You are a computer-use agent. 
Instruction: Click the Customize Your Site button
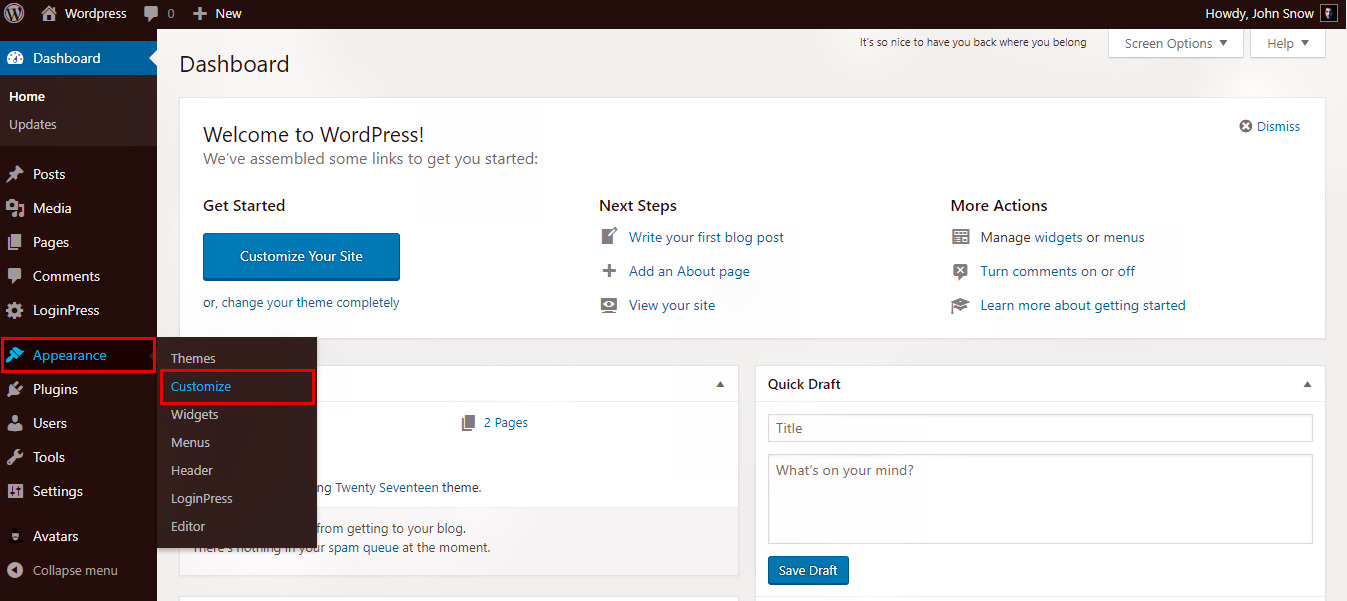pos(301,256)
